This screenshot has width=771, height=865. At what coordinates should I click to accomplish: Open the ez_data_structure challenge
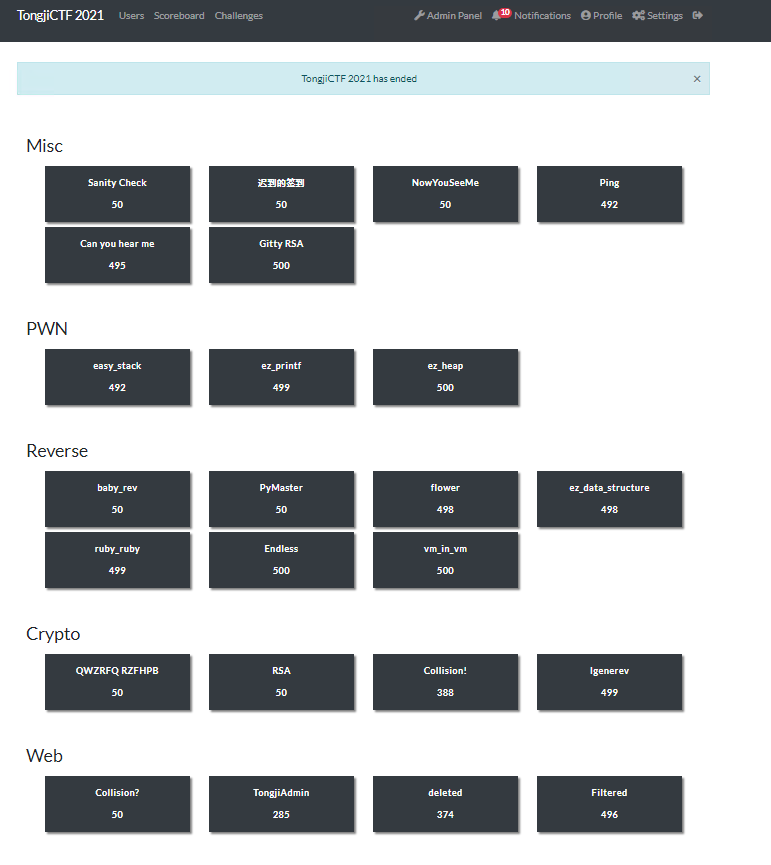click(609, 499)
